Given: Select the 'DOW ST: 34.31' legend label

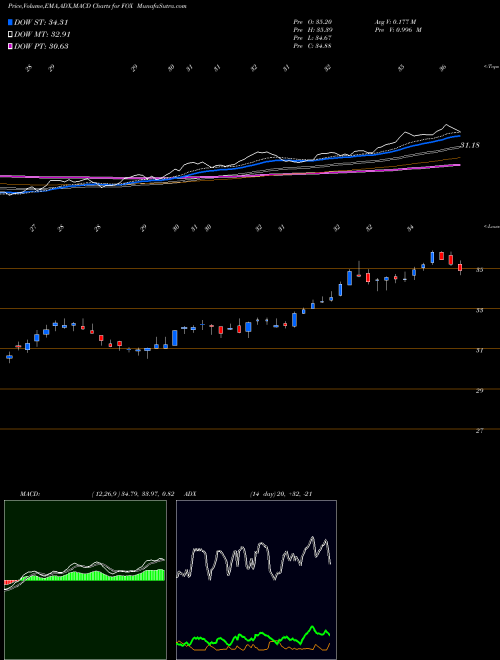Looking at the screenshot, I should click(x=41, y=22).
